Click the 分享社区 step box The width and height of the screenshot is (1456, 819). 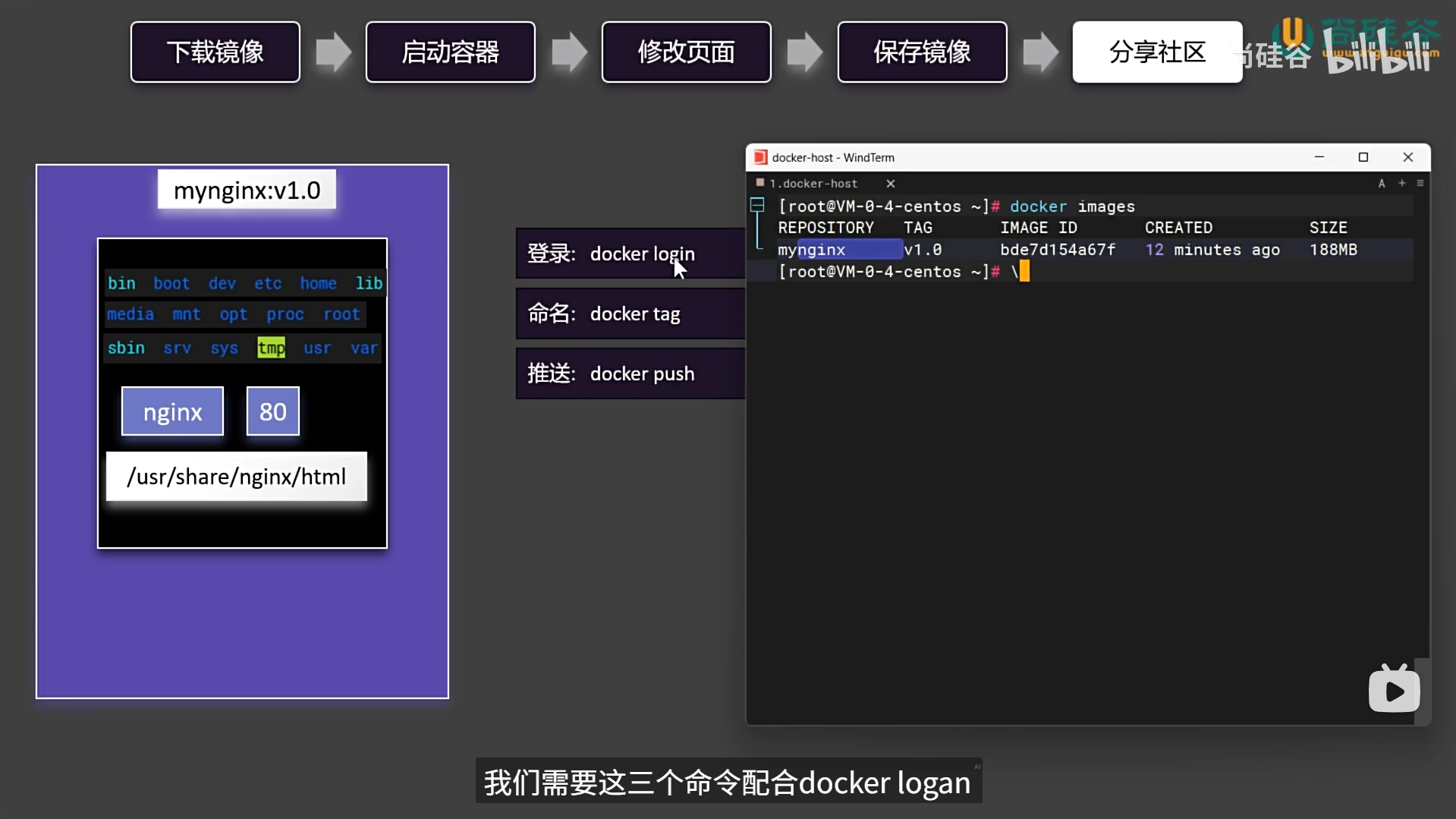[x=1156, y=52]
